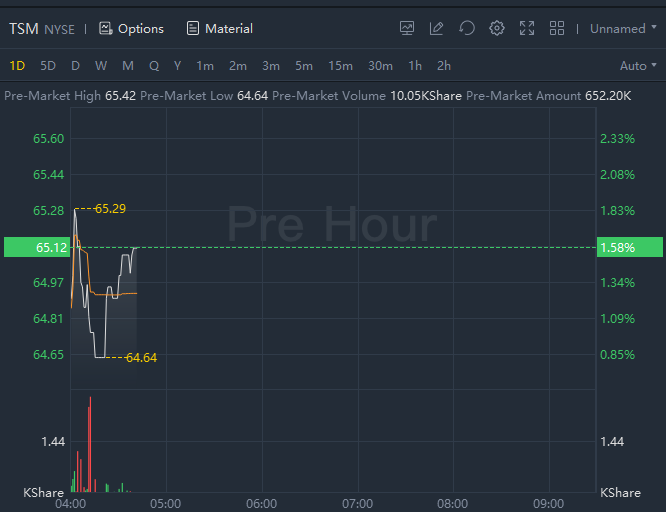Select the 1D timeframe tab
Screen dimensions: 666x512
click(x=17, y=66)
